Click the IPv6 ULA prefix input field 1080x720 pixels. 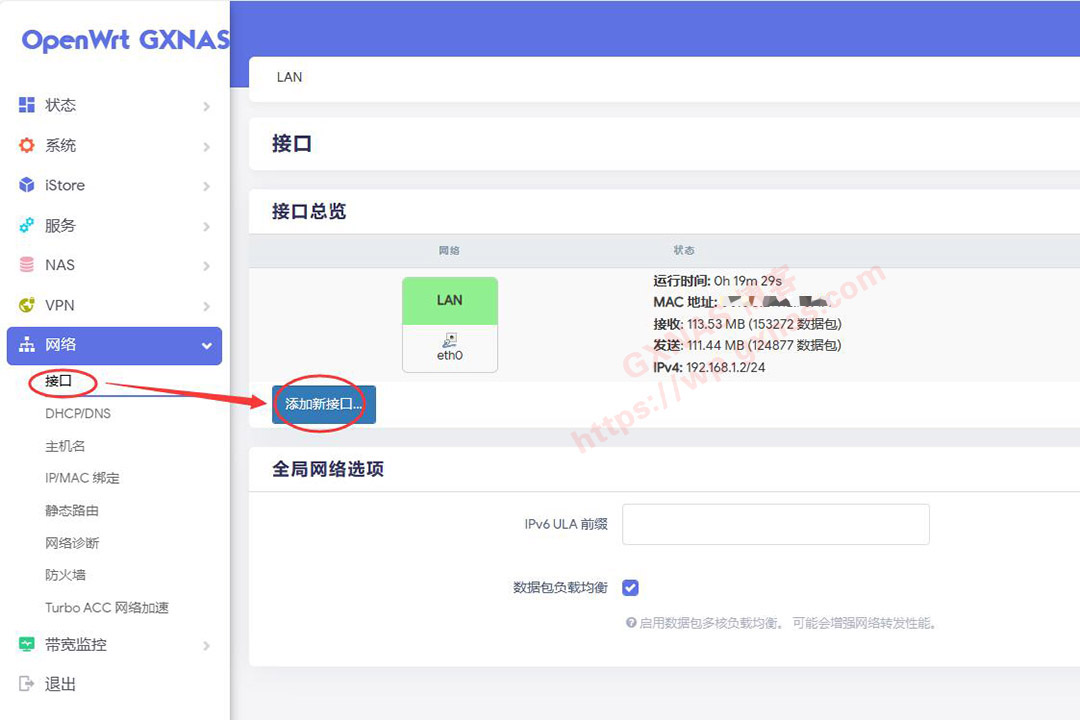click(775, 524)
